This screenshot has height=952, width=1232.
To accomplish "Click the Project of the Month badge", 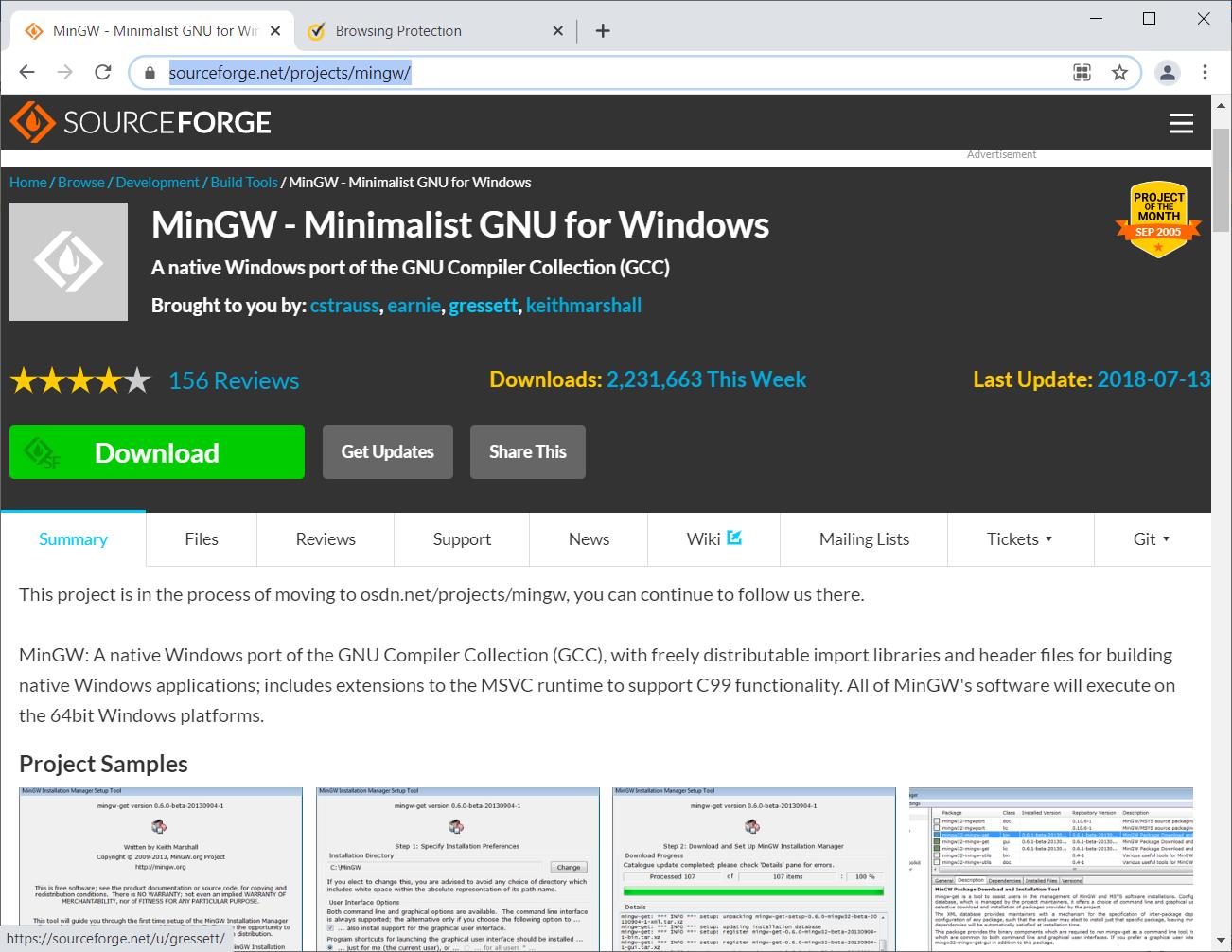I will [x=1158, y=220].
